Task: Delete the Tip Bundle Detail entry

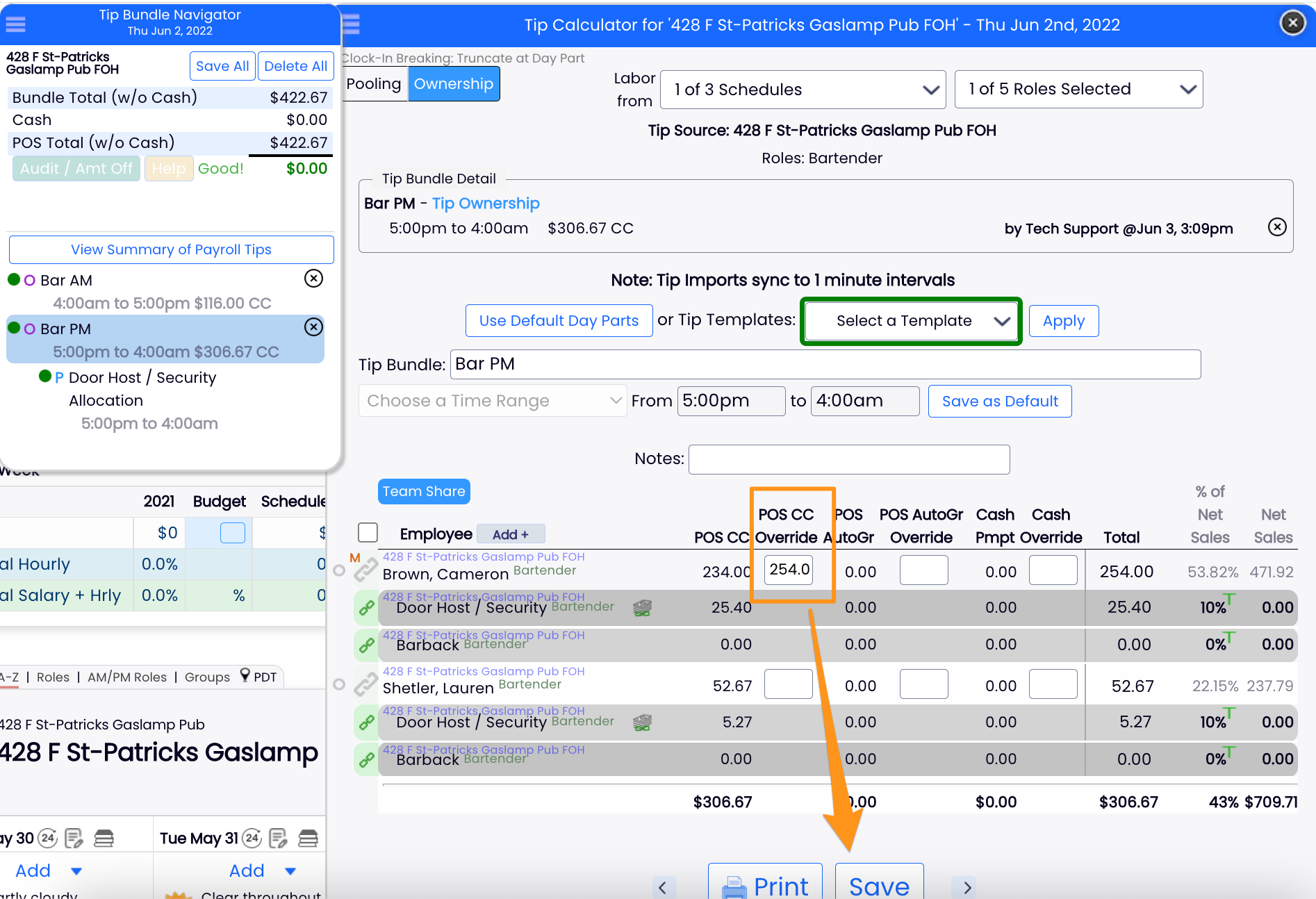Action: [1277, 227]
